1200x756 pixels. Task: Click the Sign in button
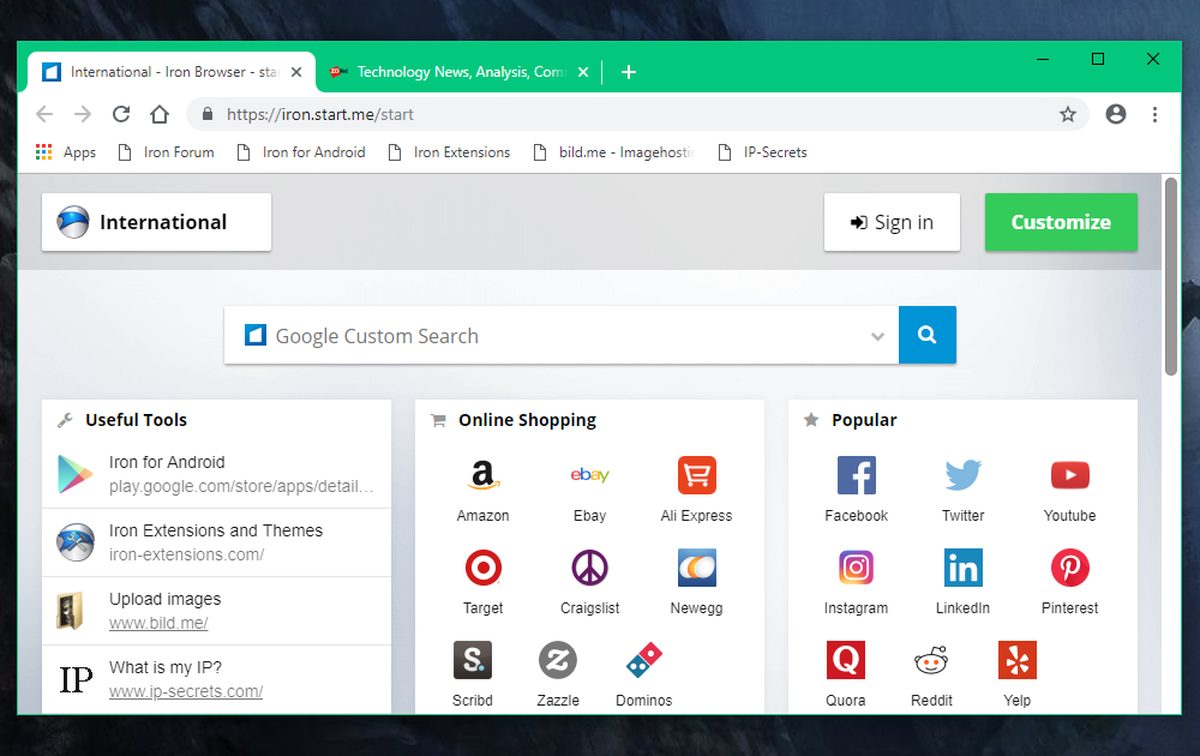click(x=892, y=222)
